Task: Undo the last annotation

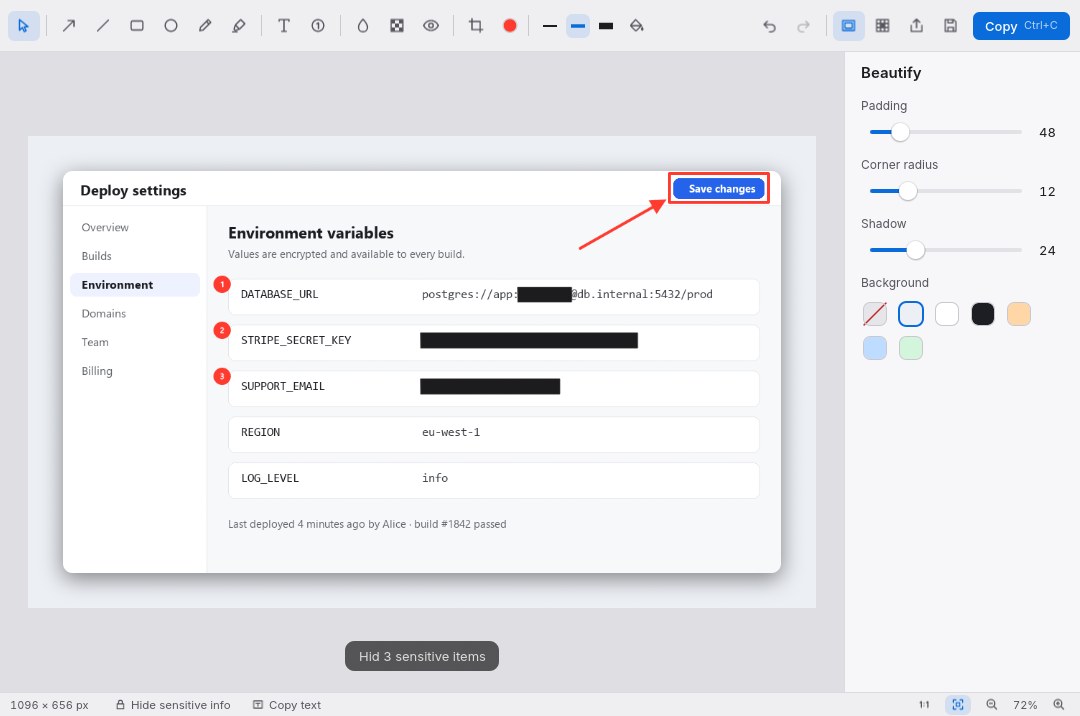Action: (x=769, y=26)
